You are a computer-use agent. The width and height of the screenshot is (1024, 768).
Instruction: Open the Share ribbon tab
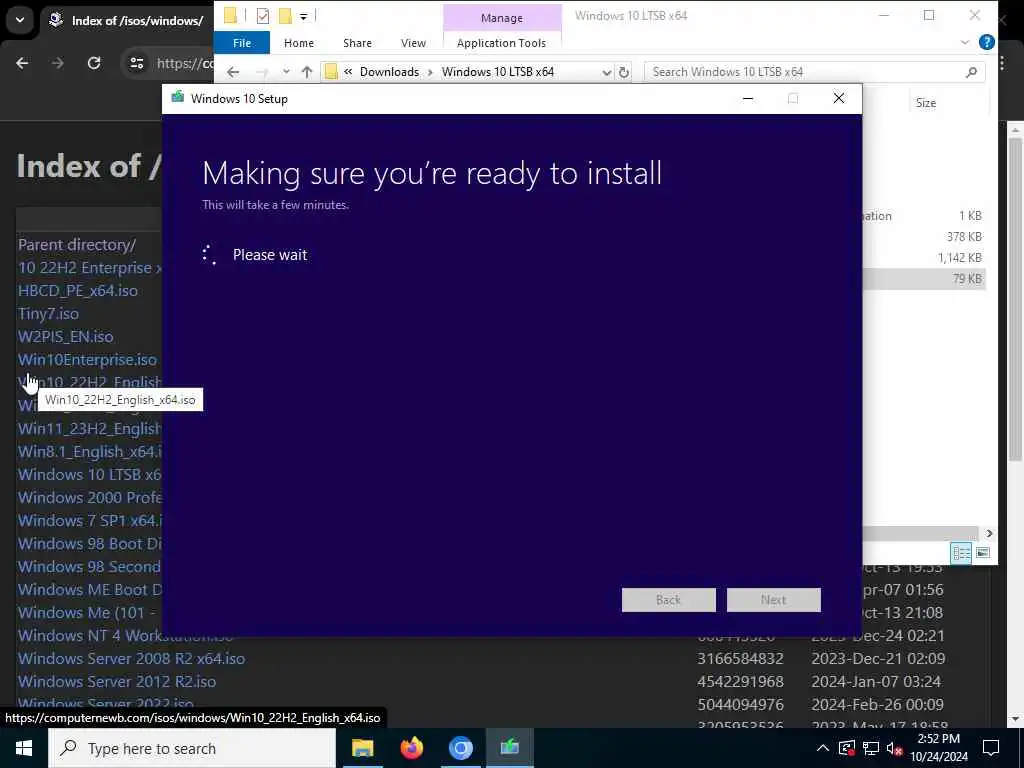coord(357,43)
